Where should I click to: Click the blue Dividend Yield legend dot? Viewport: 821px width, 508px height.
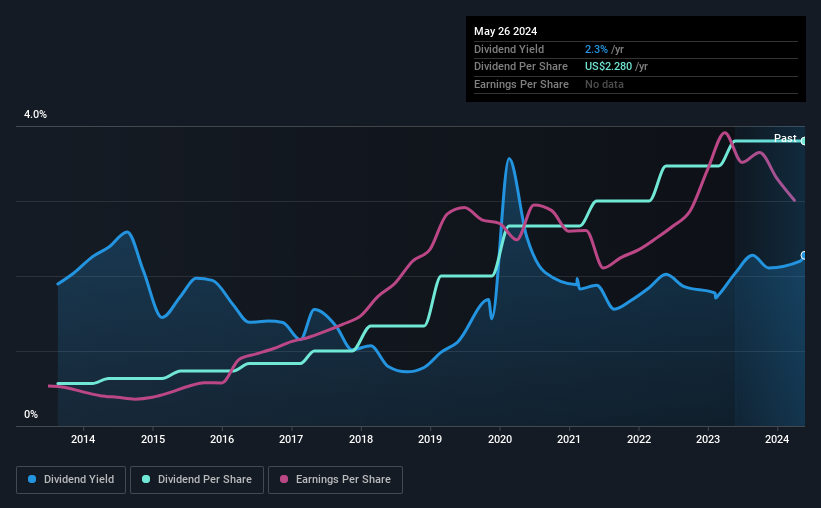pos(32,479)
